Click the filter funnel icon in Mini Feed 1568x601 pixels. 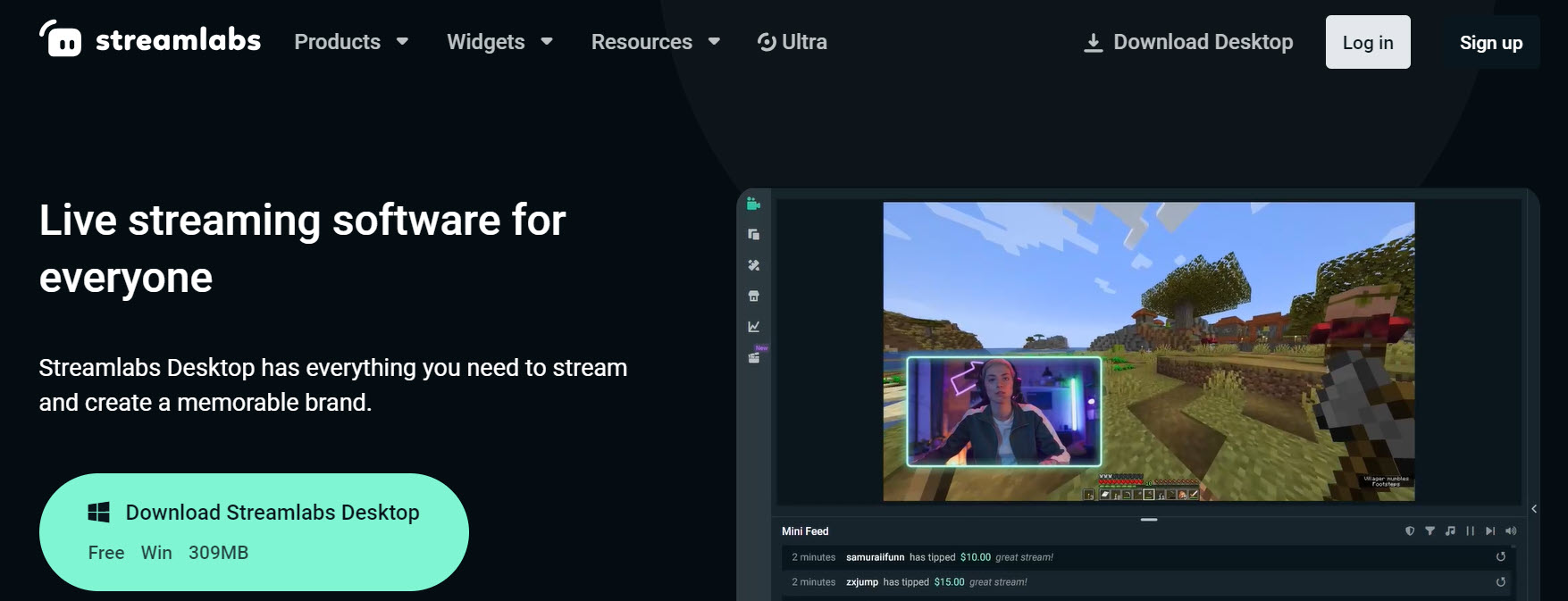point(1430,530)
